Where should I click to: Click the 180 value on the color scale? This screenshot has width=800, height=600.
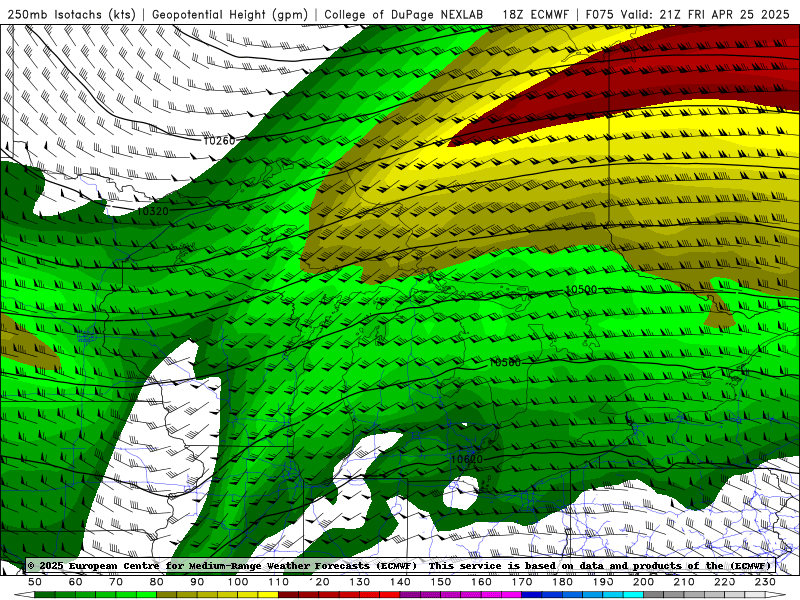click(x=562, y=582)
